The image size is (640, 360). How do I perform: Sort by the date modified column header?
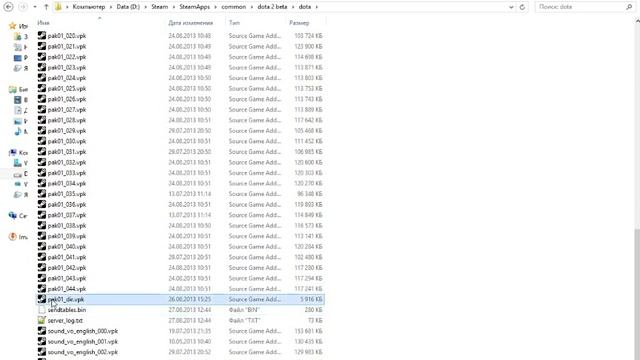[191, 23]
